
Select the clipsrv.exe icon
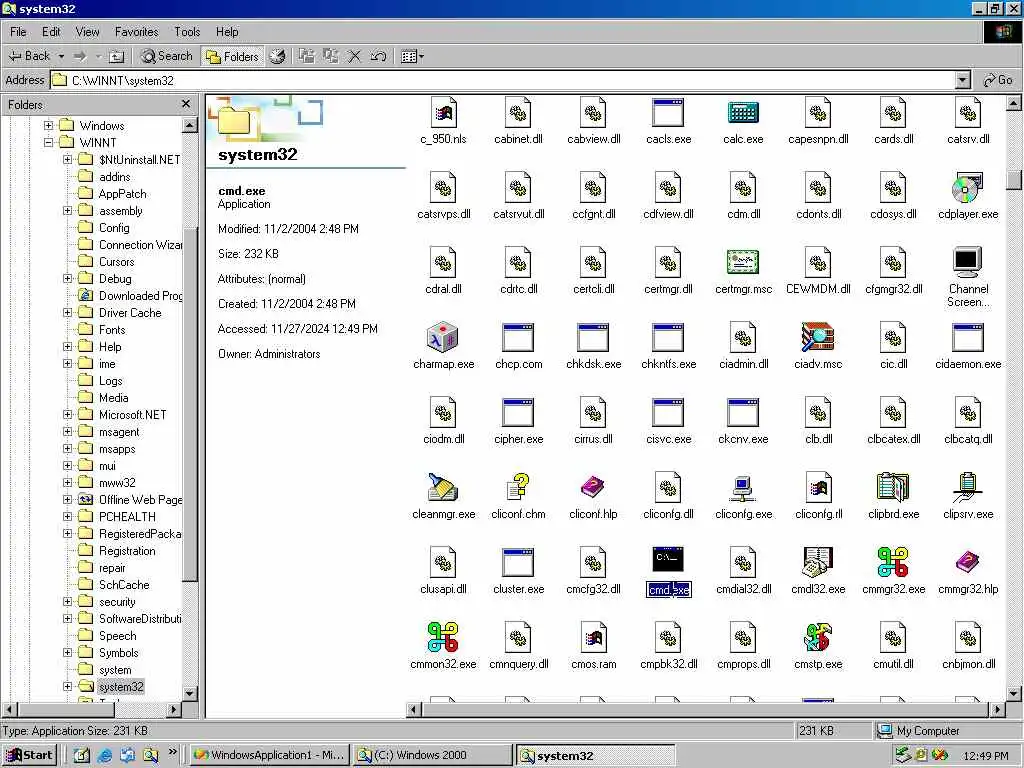click(x=968, y=487)
